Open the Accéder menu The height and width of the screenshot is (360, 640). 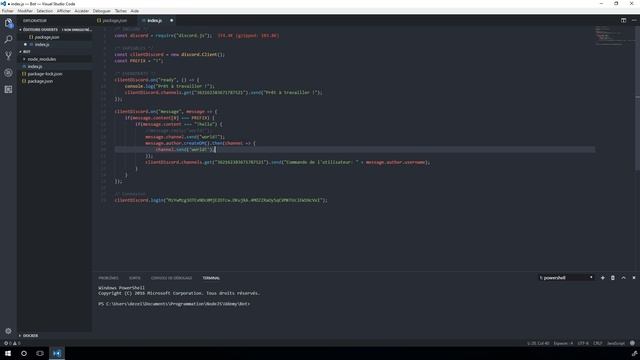[82, 11]
